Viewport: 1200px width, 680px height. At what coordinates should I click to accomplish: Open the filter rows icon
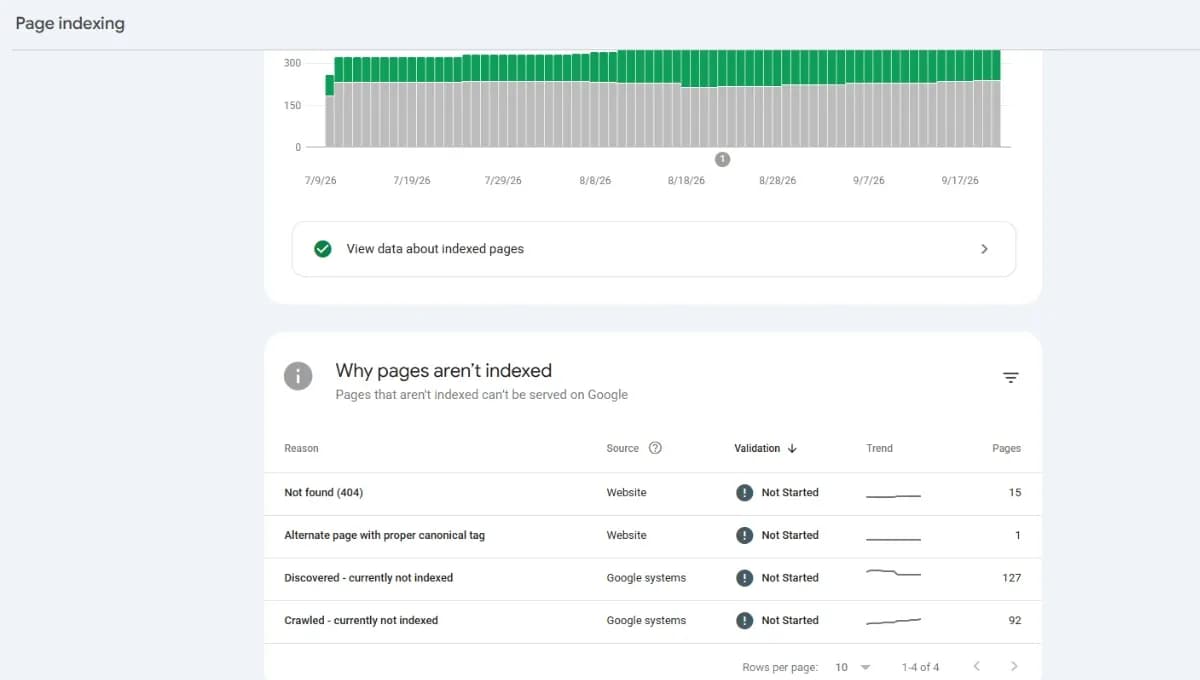1011,378
